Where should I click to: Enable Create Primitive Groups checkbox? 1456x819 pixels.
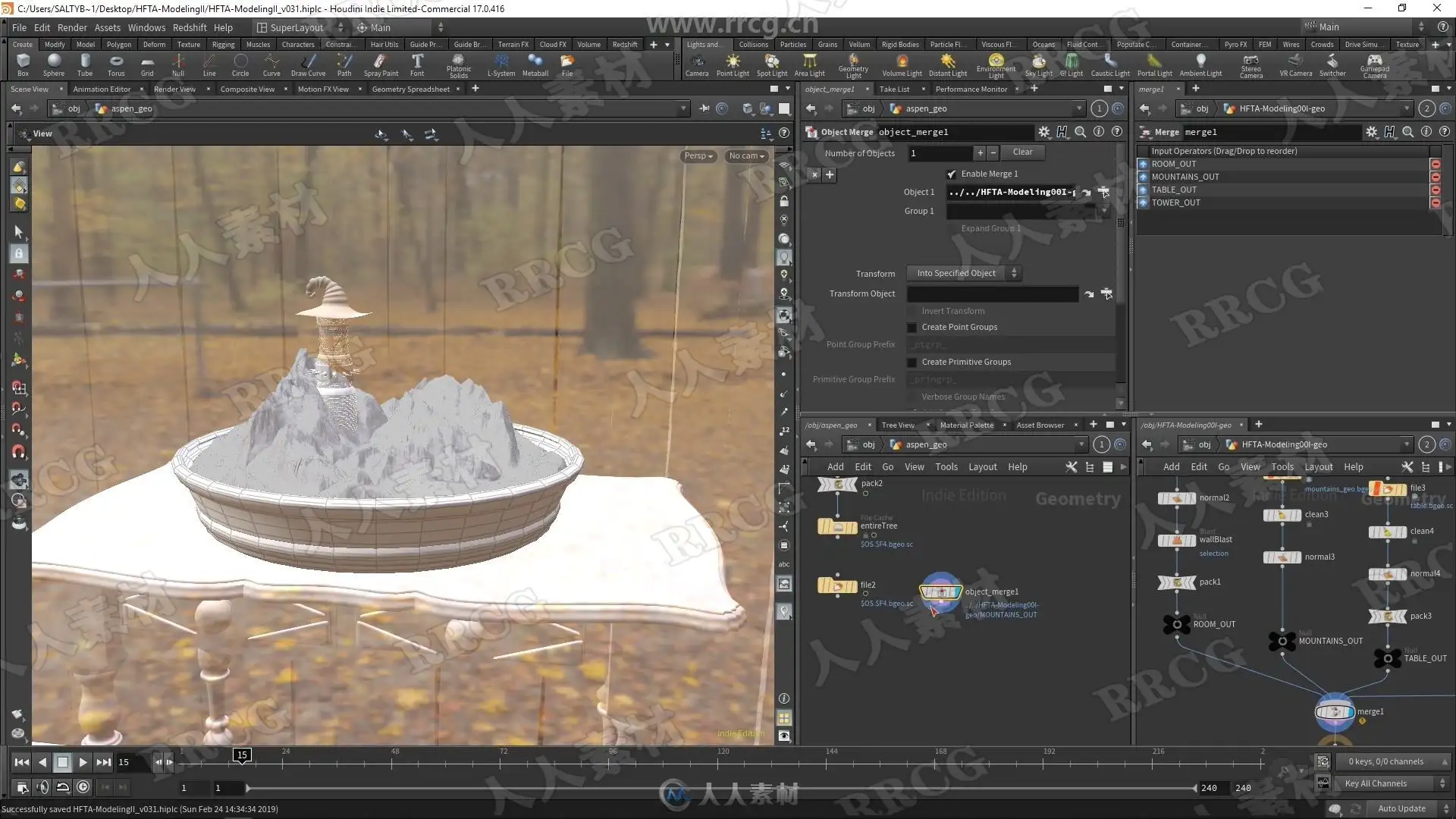(x=912, y=362)
